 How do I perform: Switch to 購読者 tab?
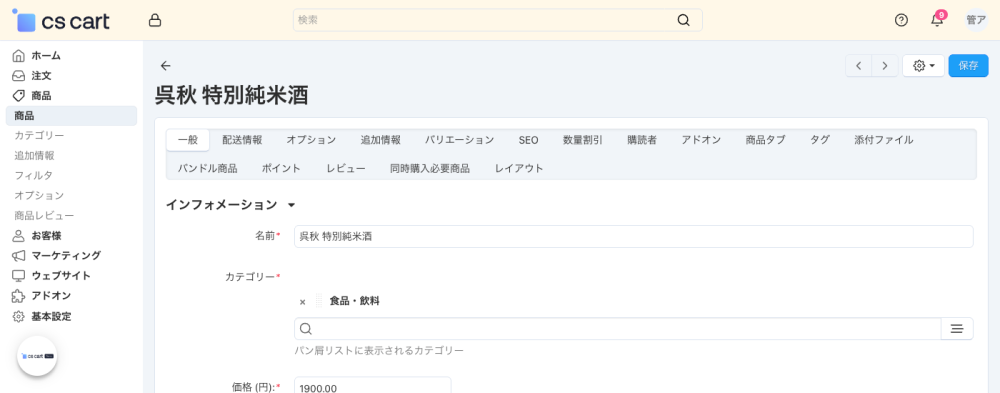pyautogui.click(x=642, y=140)
